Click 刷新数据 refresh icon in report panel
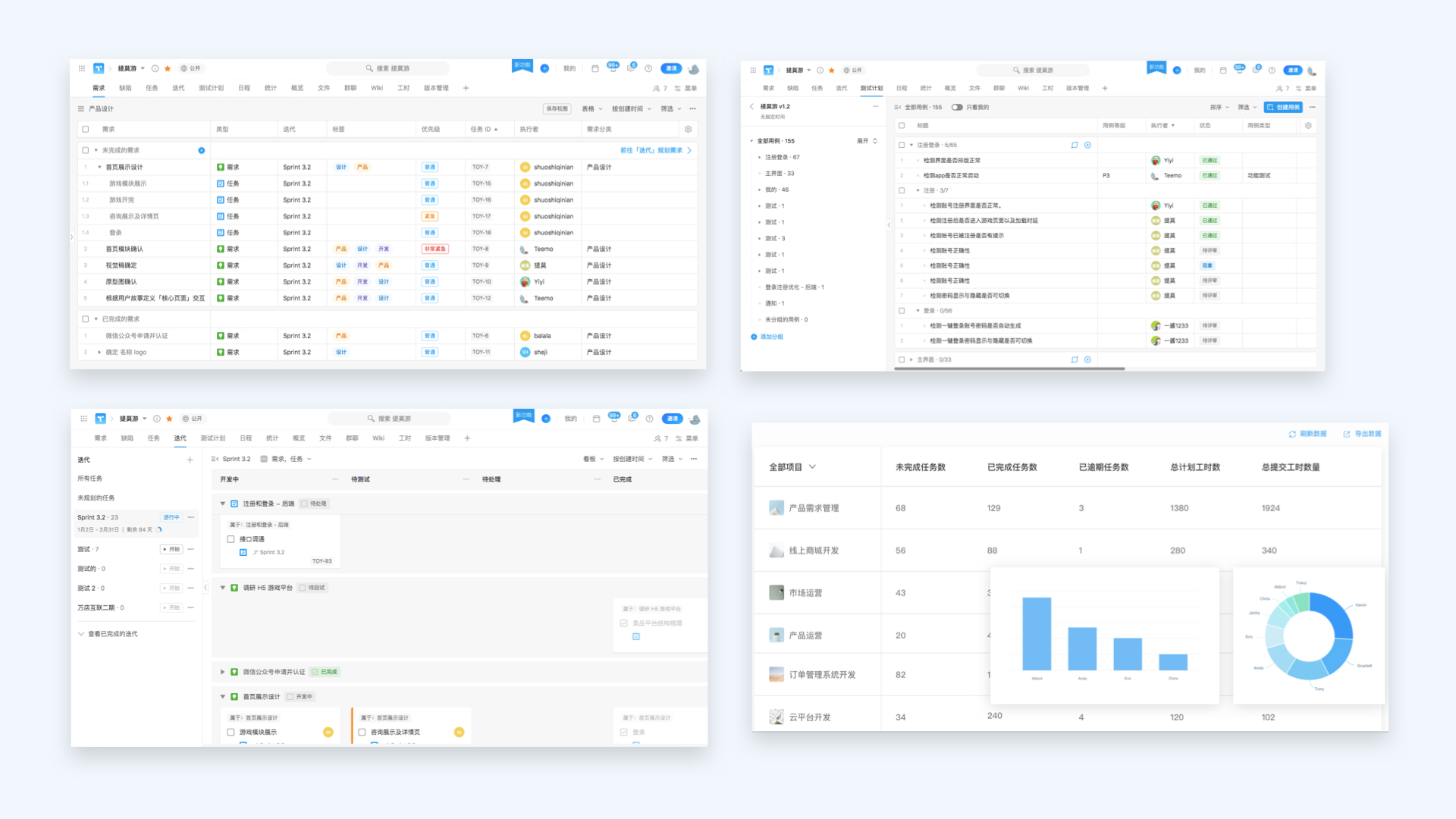The image size is (1456, 819). coord(1292,434)
